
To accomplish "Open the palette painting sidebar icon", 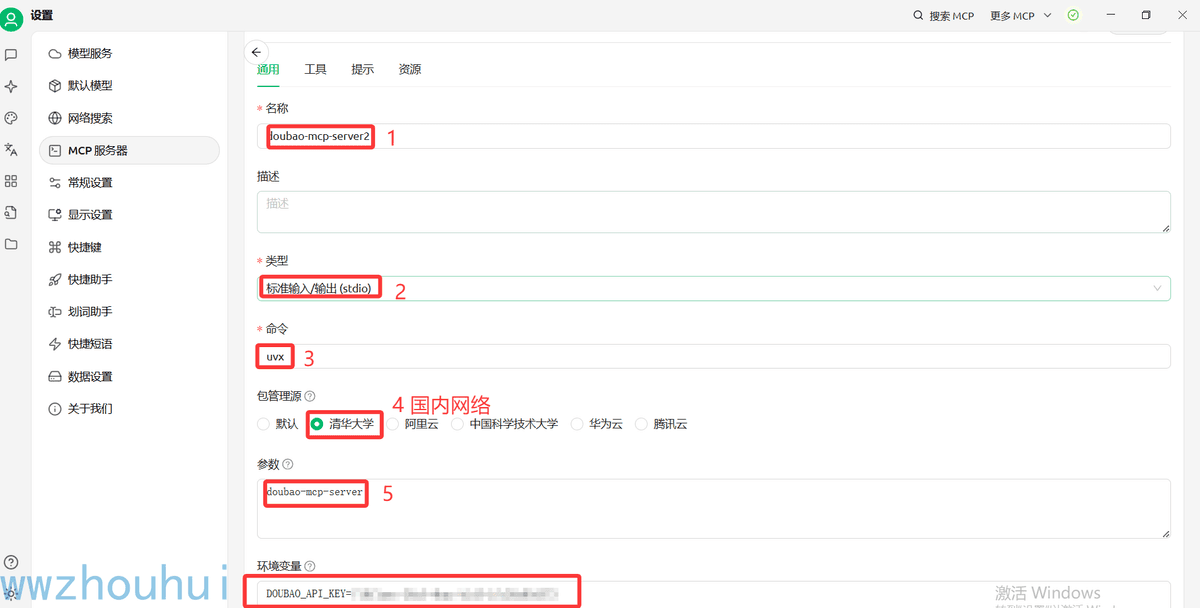I will point(11,118).
